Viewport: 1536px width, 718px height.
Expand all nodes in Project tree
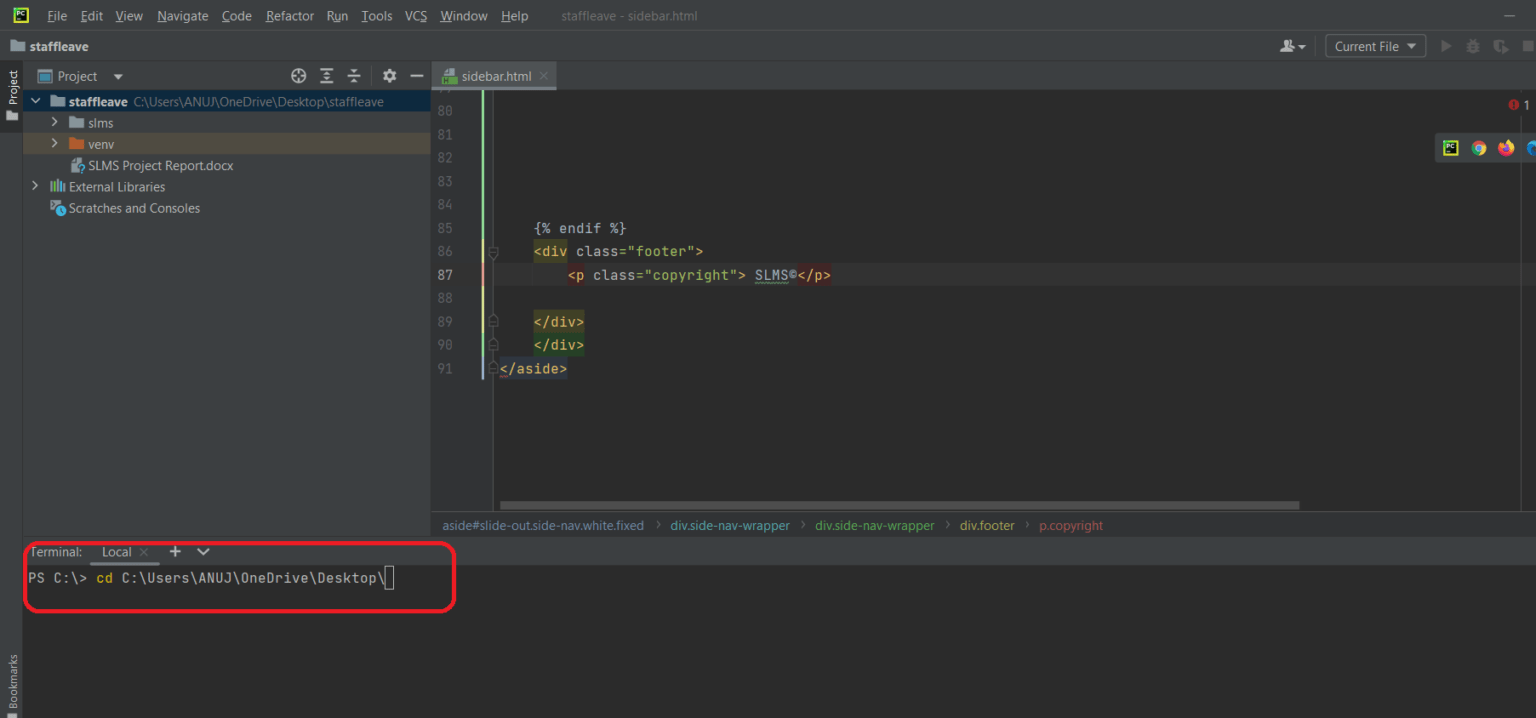click(x=326, y=76)
